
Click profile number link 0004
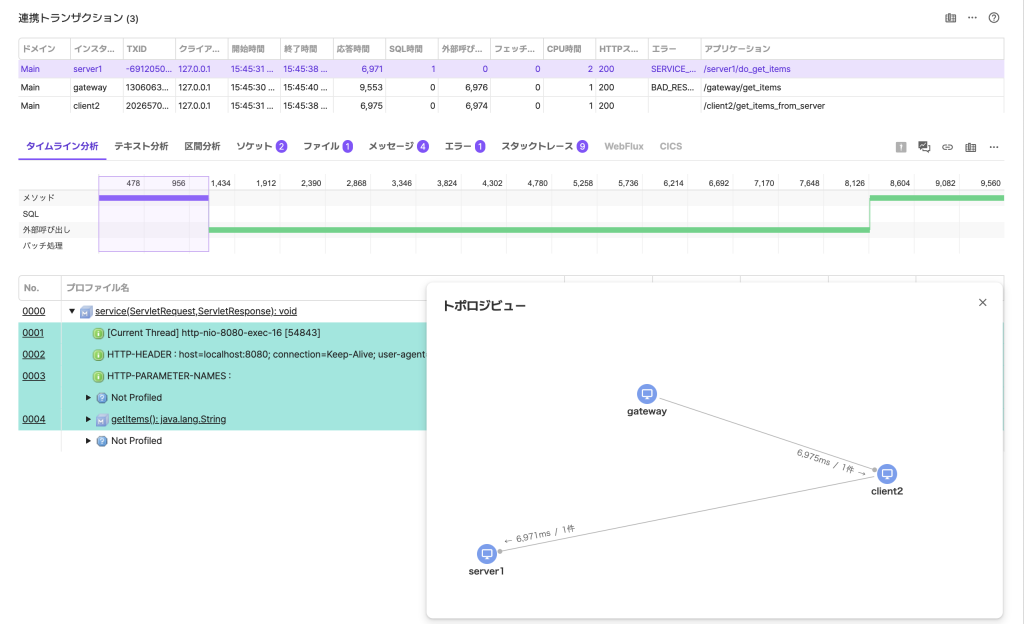(33, 419)
